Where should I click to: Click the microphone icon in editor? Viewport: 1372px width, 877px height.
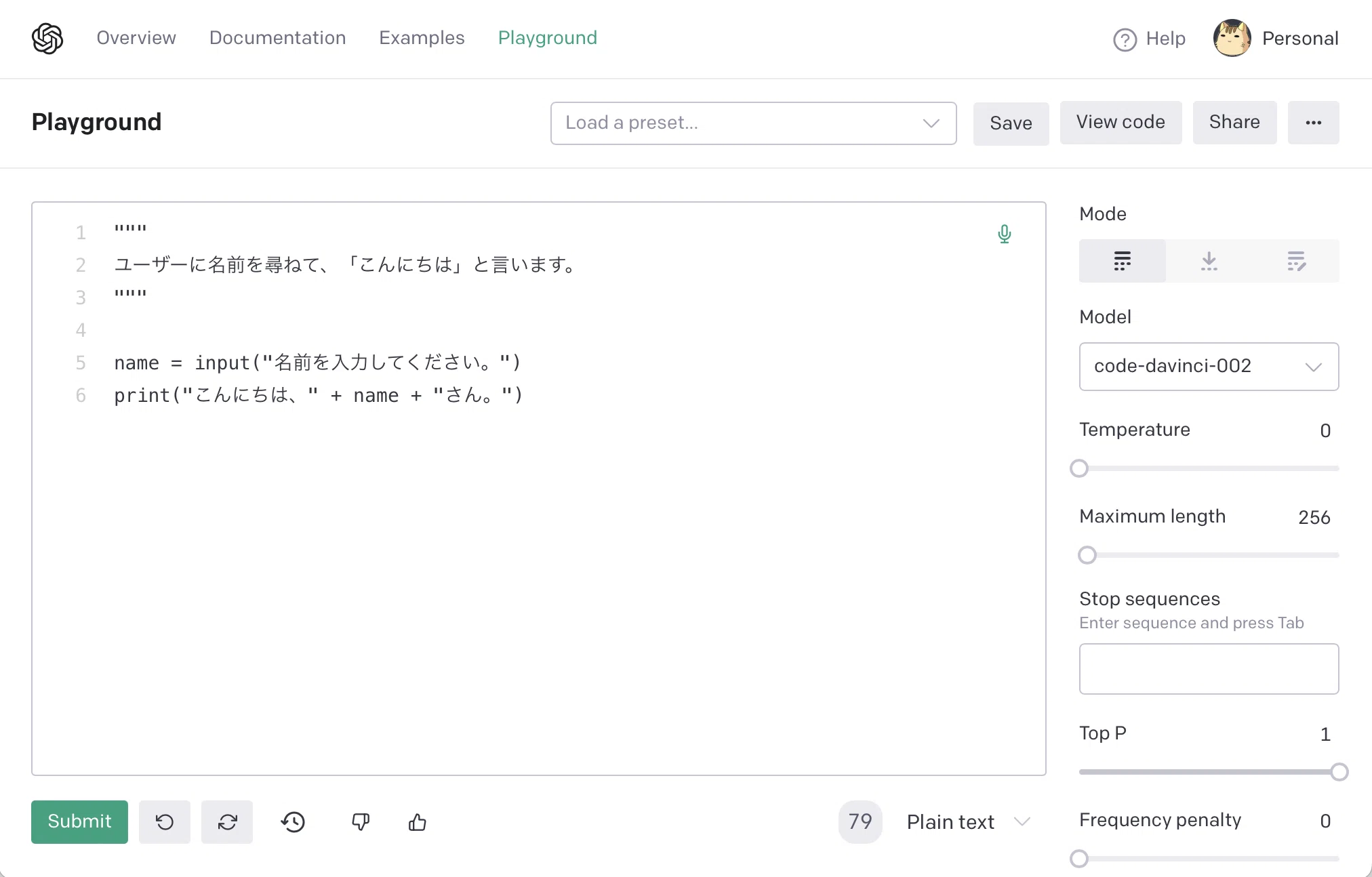(1005, 234)
